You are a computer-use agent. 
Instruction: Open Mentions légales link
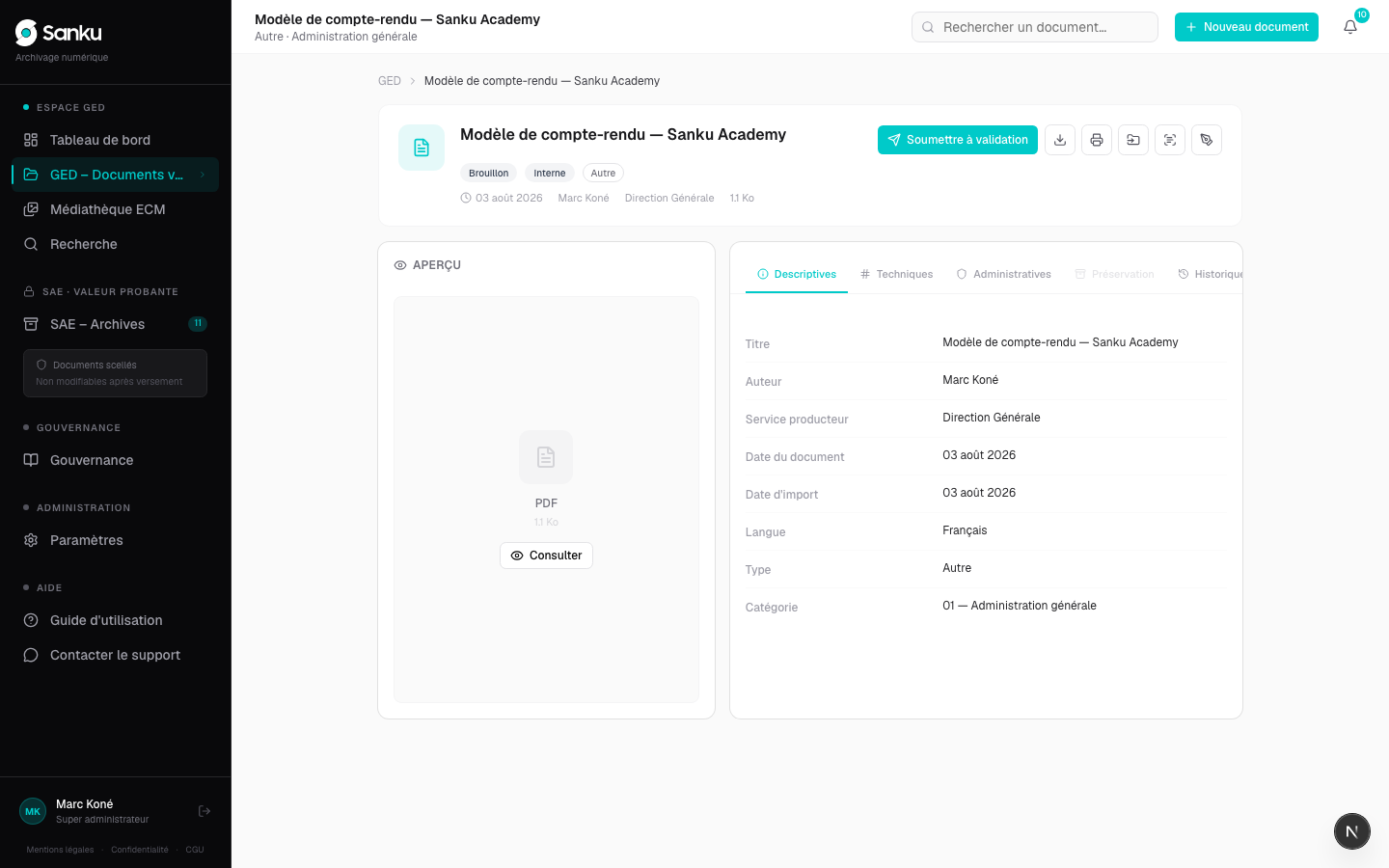point(61,850)
